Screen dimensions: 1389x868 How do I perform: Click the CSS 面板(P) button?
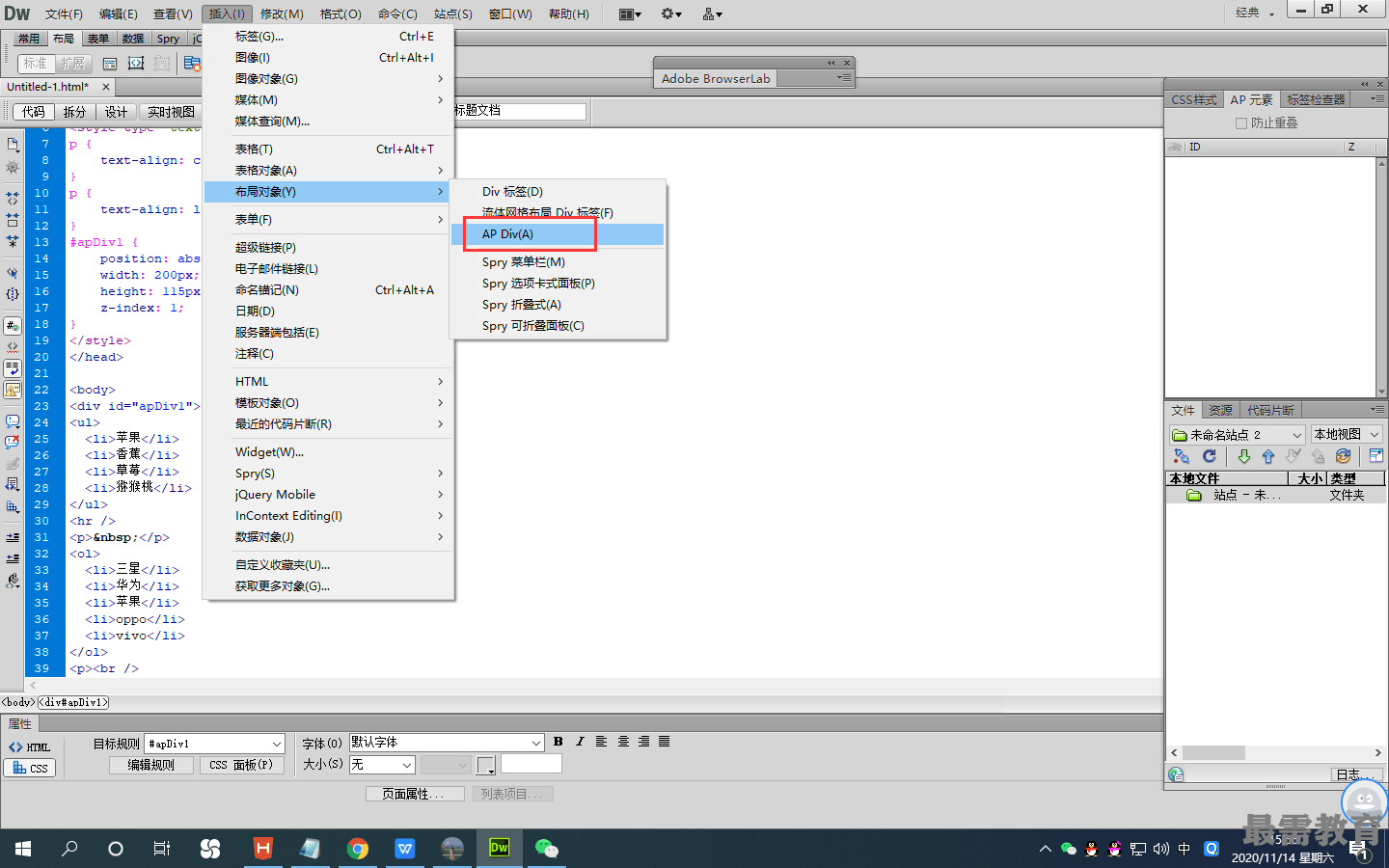coord(241,765)
